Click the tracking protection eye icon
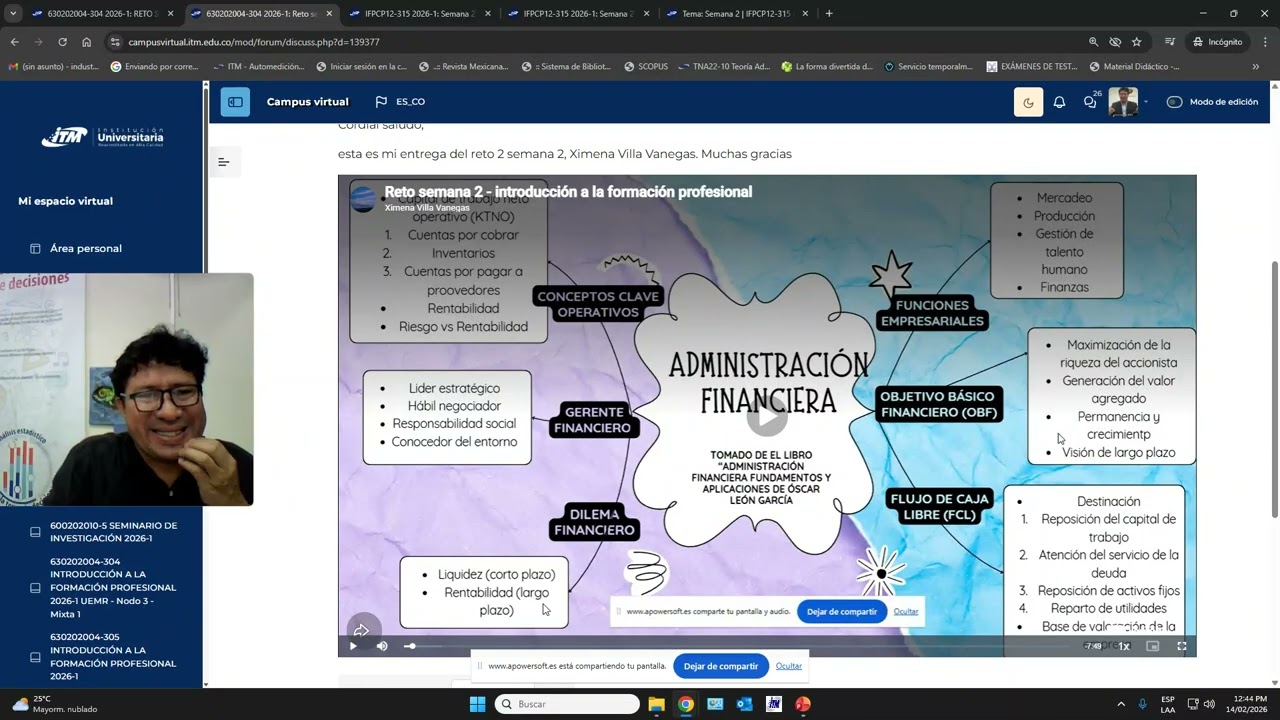Viewport: 1280px width, 720px height. click(1115, 42)
